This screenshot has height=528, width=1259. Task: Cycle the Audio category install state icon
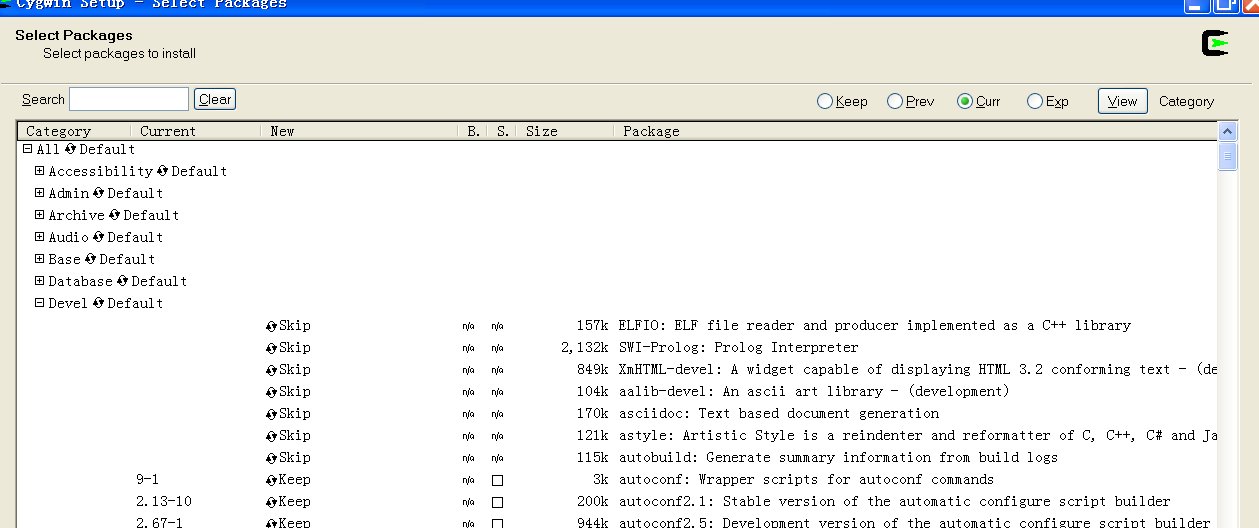coord(99,237)
